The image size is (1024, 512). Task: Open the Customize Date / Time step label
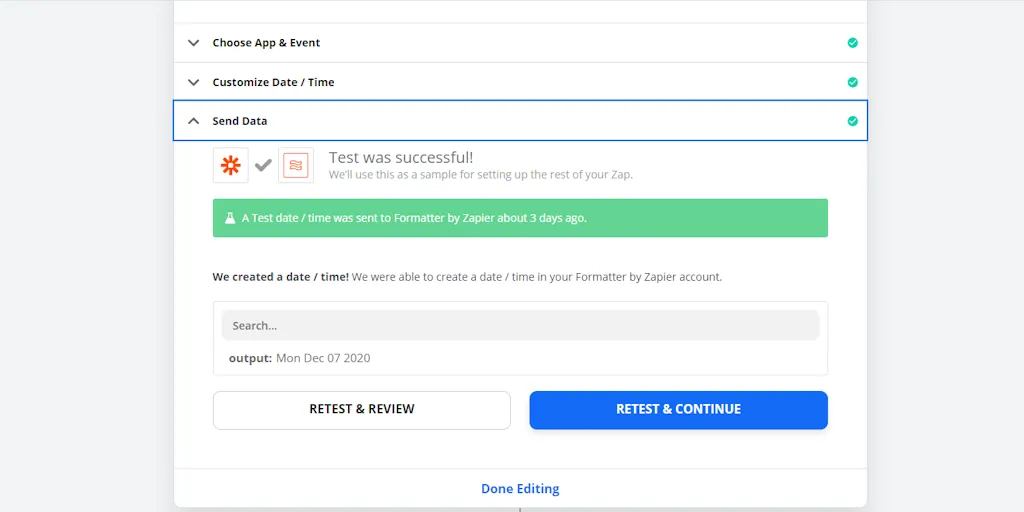[x=273, y=82]
